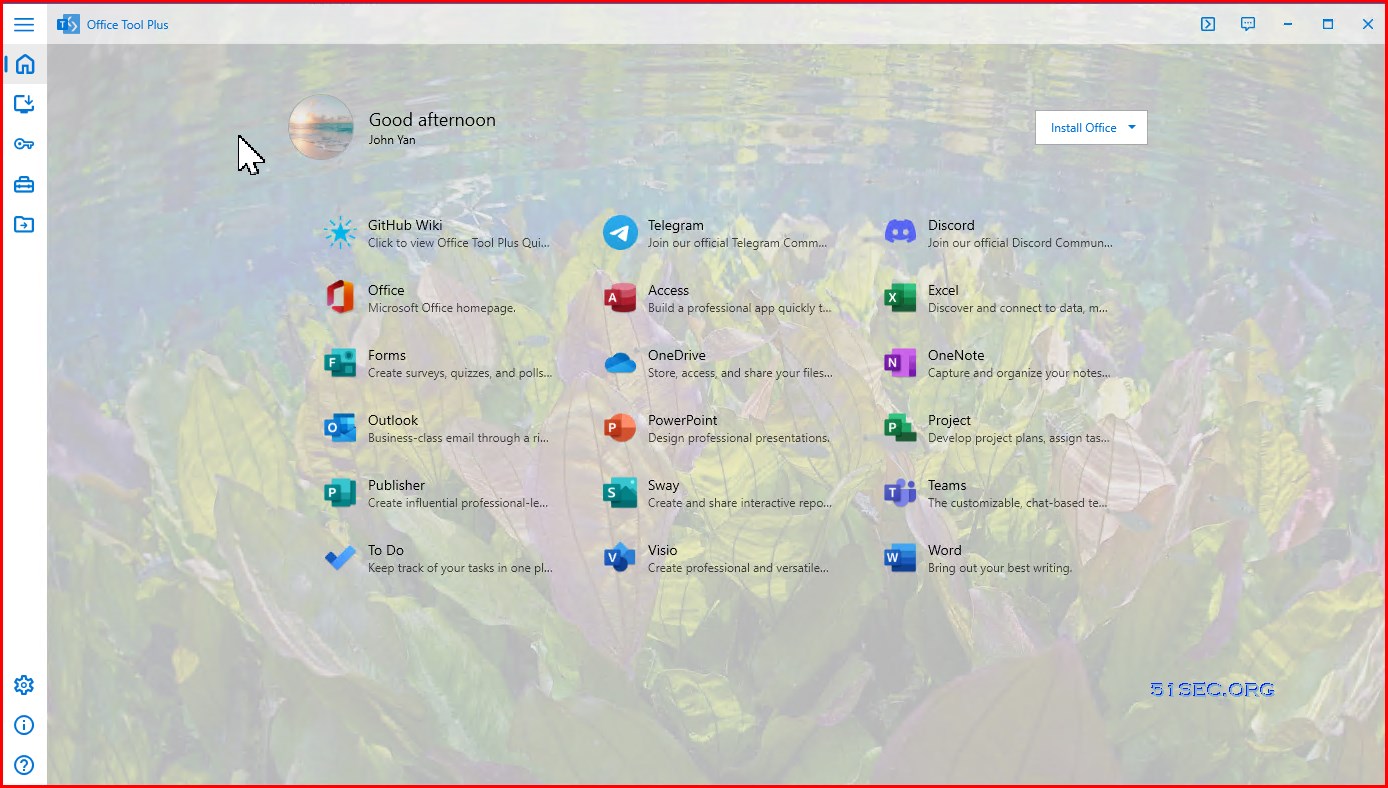Open the Visio link title
The height and width of the screenshot is (788, 1388).
pyautogui.click(x=663, y=550)
